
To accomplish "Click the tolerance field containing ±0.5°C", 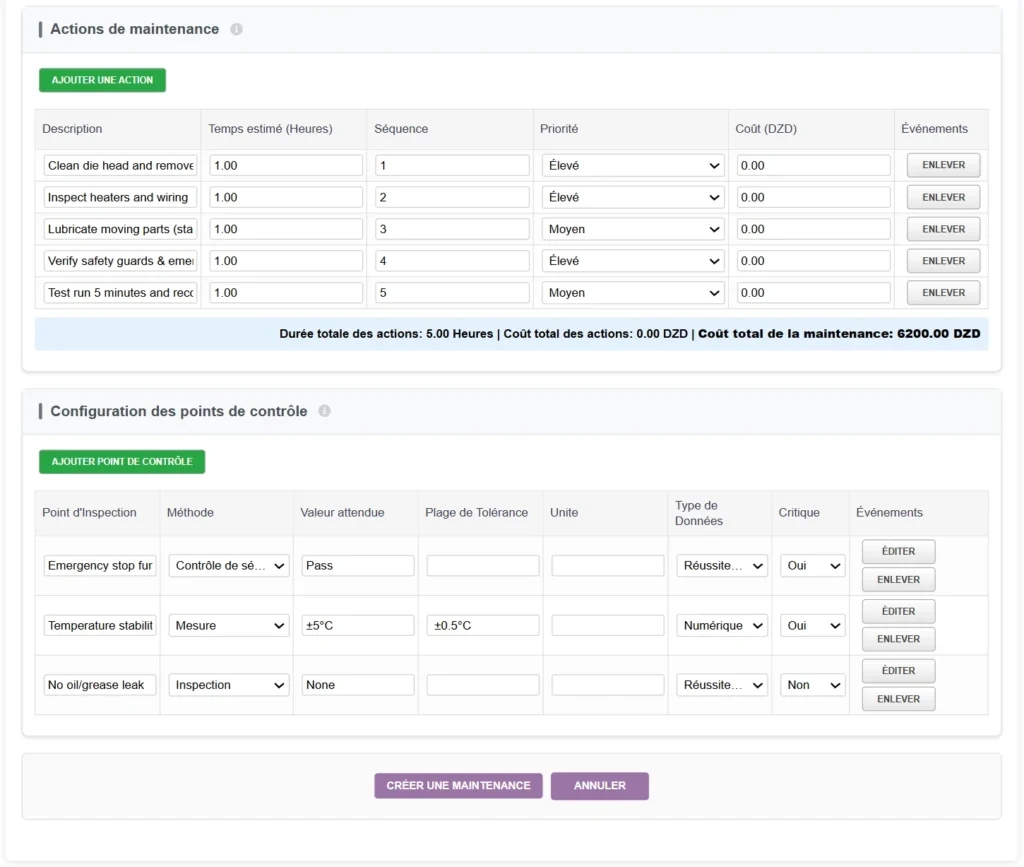I will coord(482,625).
